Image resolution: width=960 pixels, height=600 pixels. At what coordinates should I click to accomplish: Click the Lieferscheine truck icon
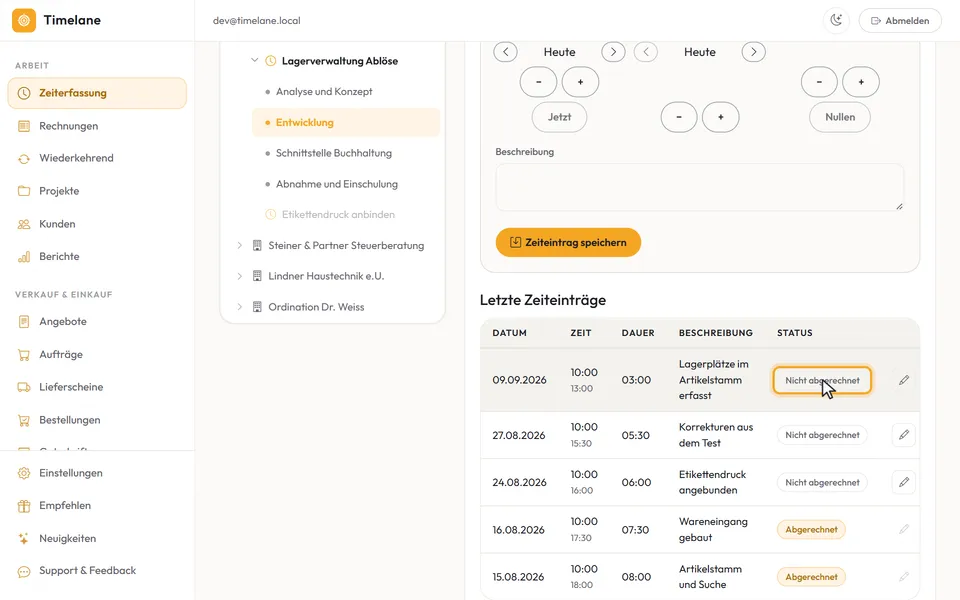coord(24,387)
